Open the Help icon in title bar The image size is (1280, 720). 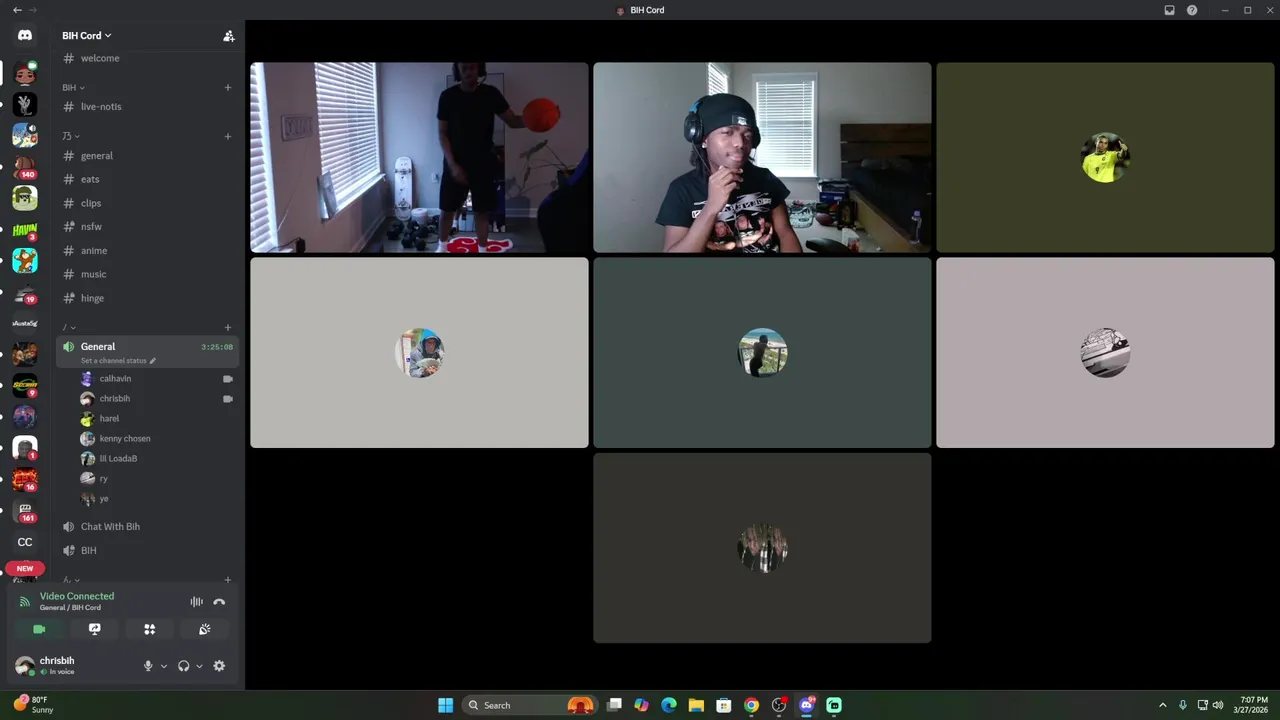pos(1192,10)
